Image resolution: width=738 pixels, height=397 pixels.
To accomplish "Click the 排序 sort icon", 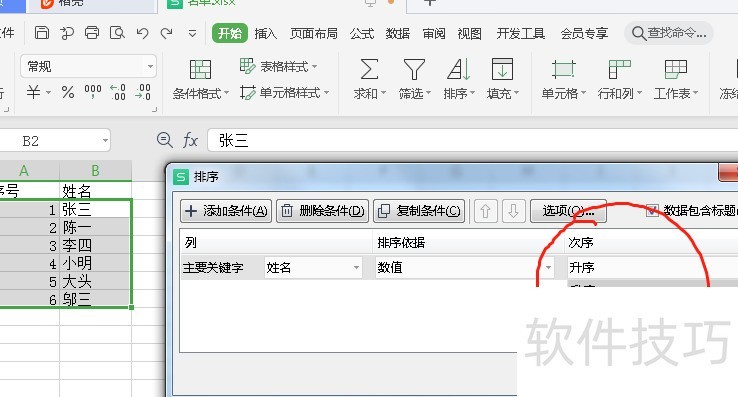I will tap(458, 69).
